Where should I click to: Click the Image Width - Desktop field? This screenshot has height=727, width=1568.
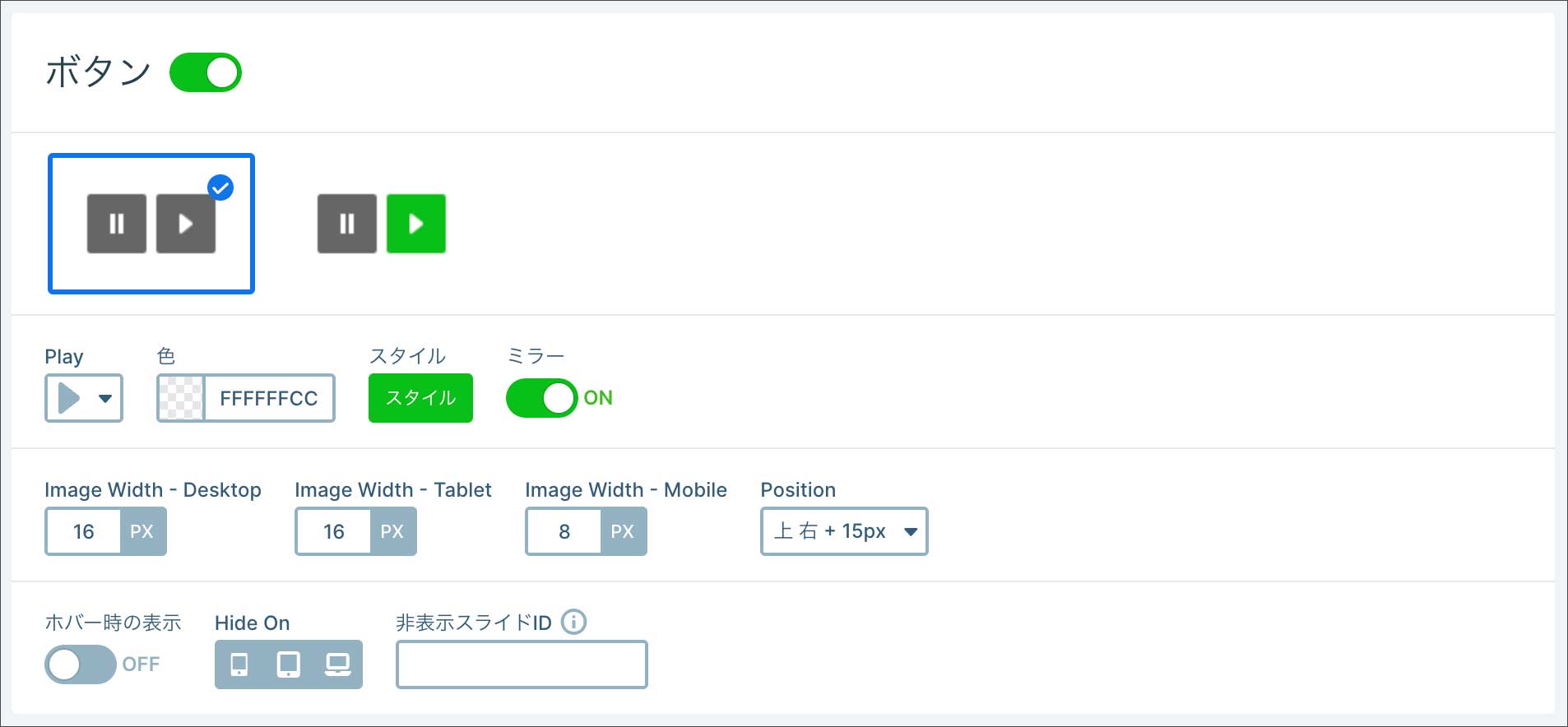(x=84, y=531)
